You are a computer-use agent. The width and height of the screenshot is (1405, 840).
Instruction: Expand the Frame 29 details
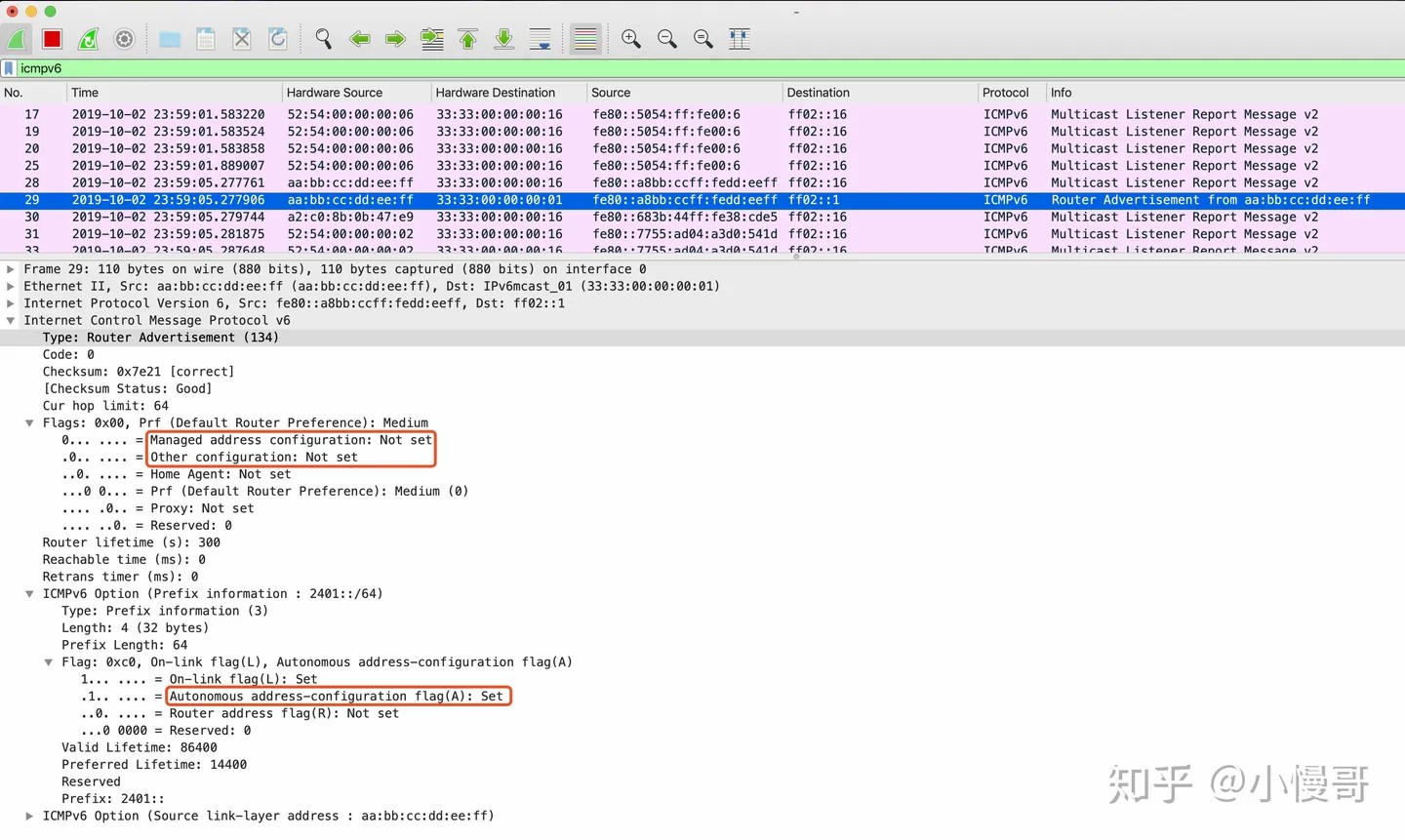pyautogui.click(x=11, y=269)
